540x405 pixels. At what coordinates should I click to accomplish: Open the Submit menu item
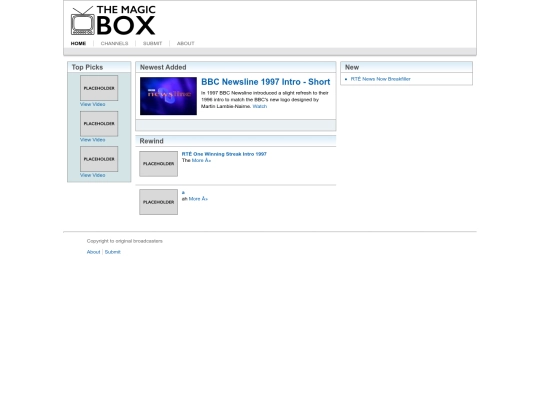click(x=152, y=43)
